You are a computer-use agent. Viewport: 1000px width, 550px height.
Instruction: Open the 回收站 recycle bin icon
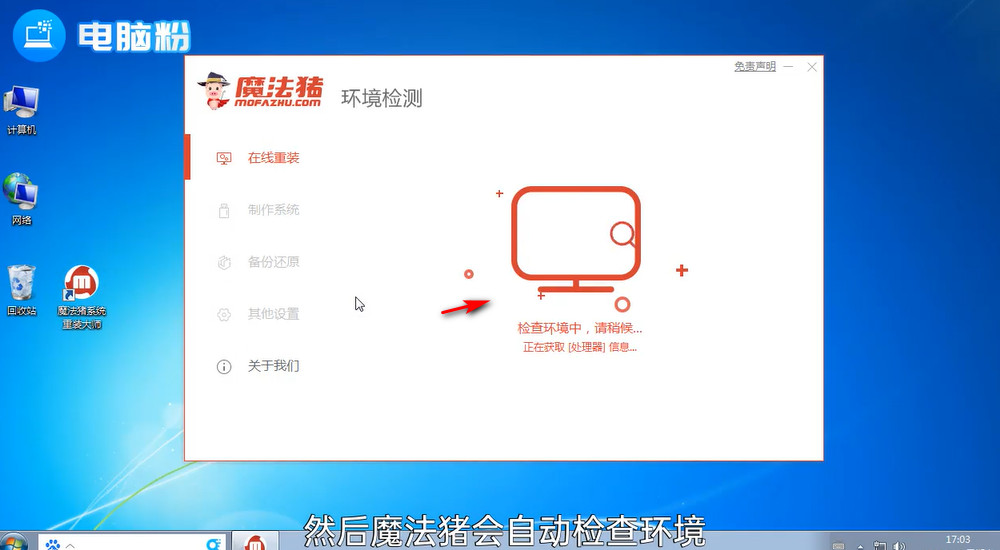click(x=21, y=291)
